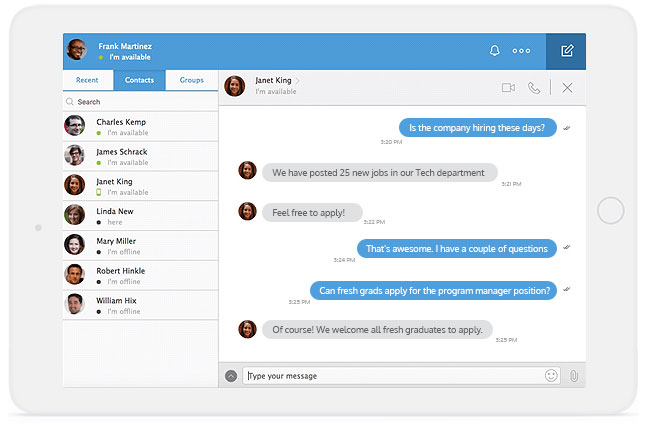
Task: Start a video call with Janet King
Action: click(508, 88)
